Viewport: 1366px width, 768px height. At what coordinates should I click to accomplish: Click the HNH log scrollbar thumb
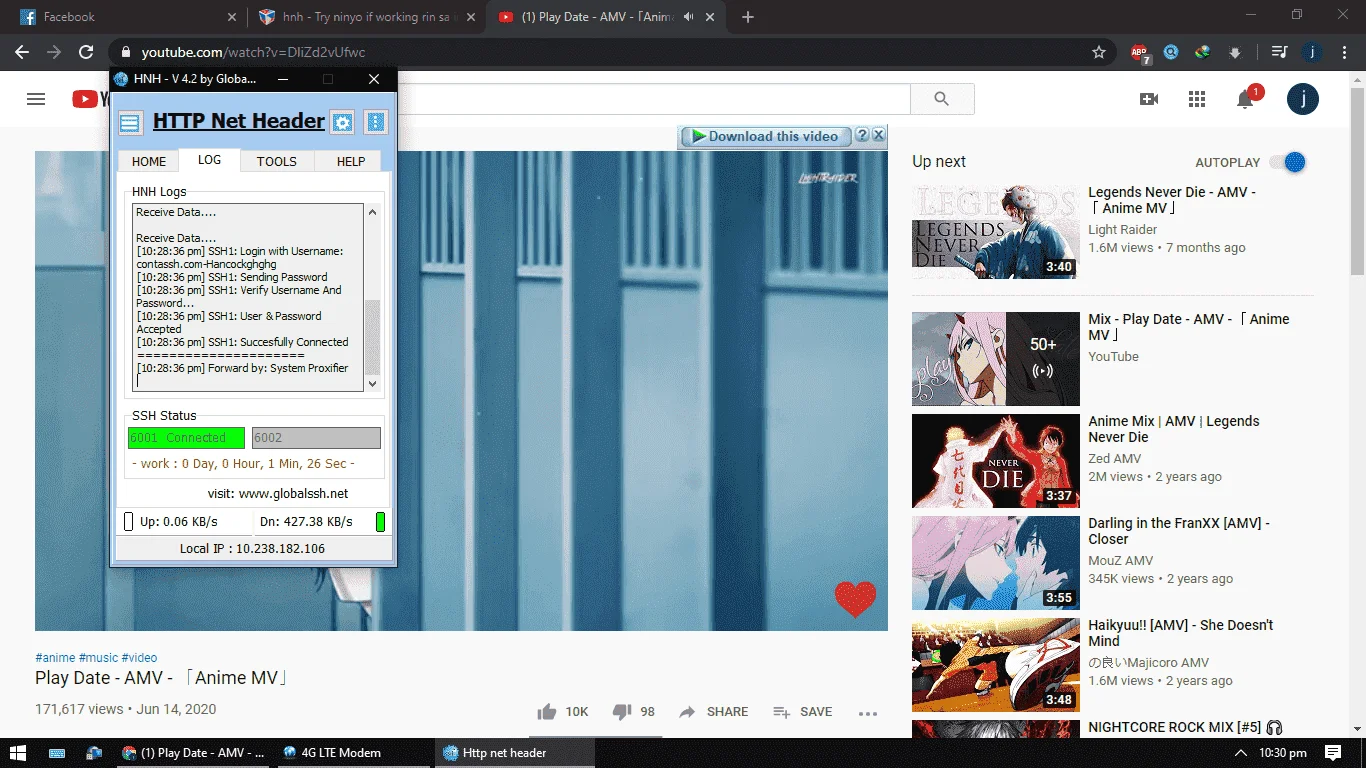(373, 337)
